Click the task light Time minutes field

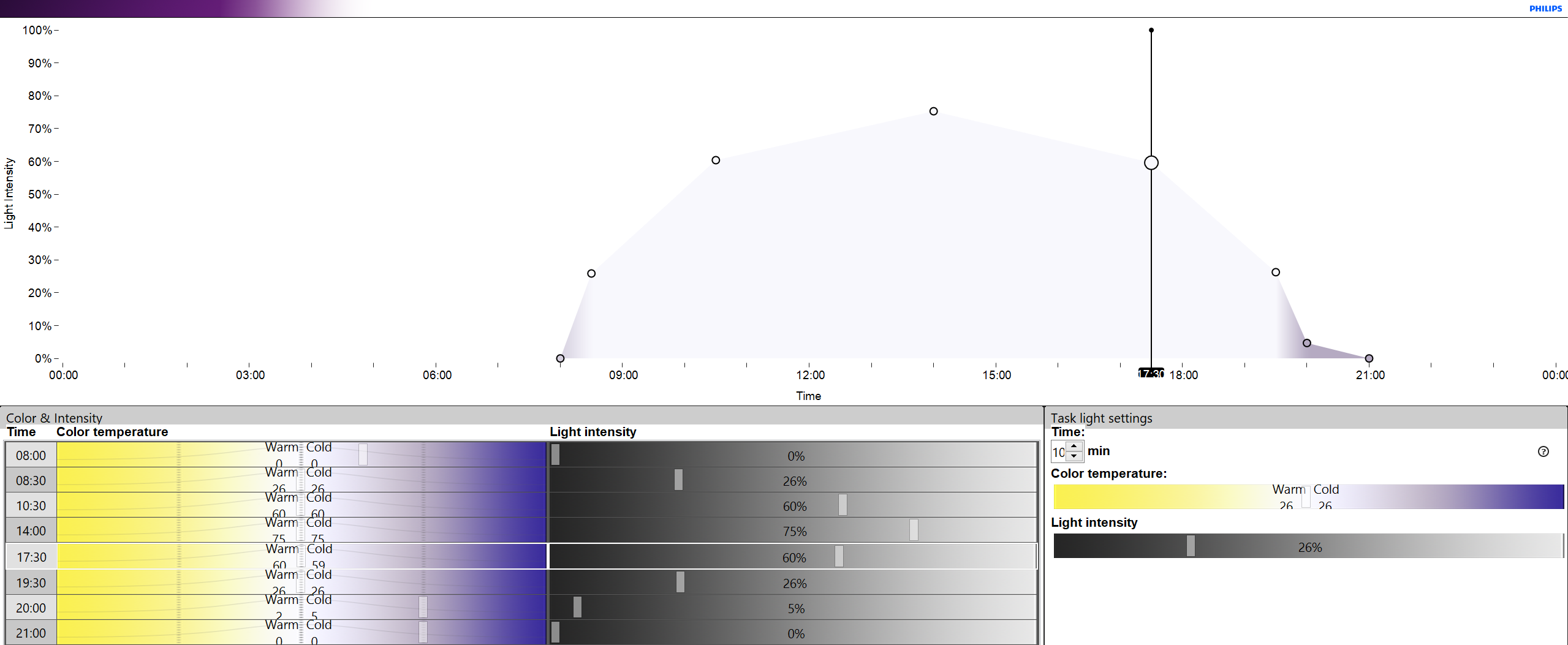point(1059,452)
